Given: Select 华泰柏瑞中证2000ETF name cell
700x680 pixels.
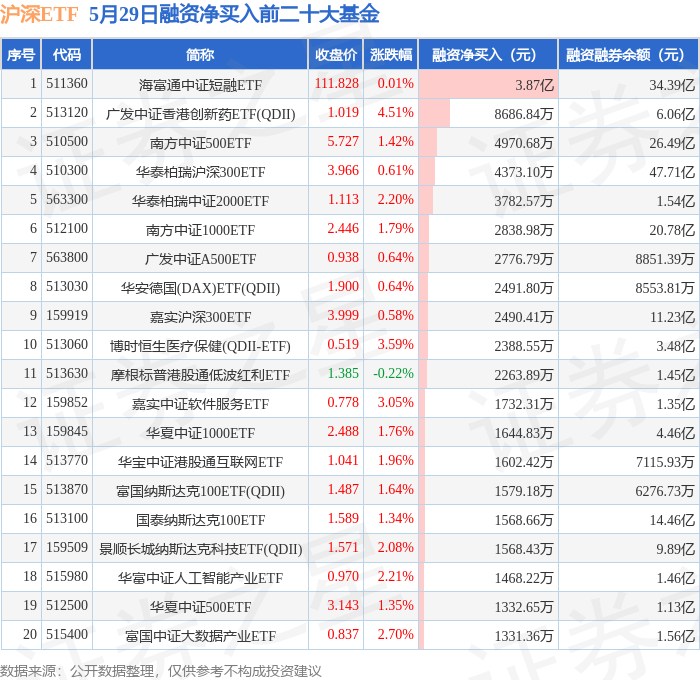Looking at the screenshot, I should pos(200,200).
